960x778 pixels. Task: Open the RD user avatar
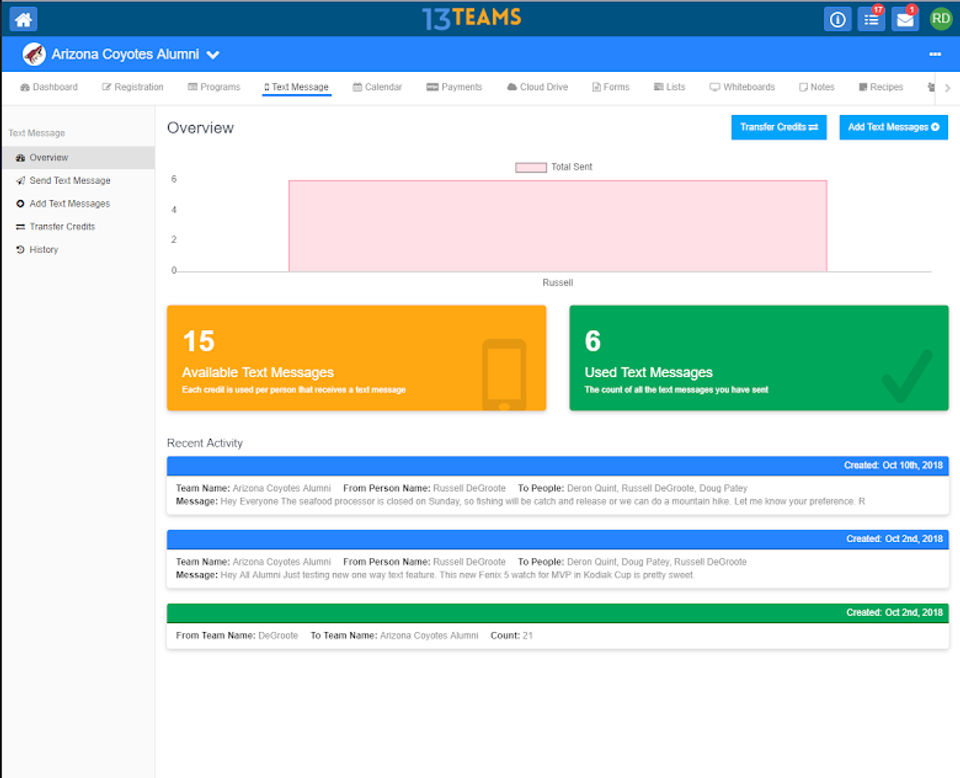[x=940, y=19]
